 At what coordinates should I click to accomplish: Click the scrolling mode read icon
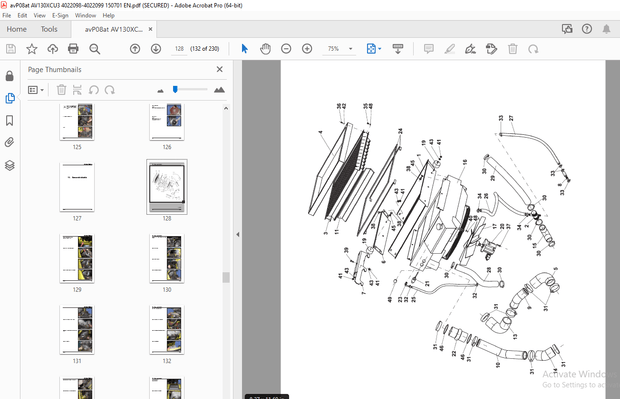click(398, 49)
